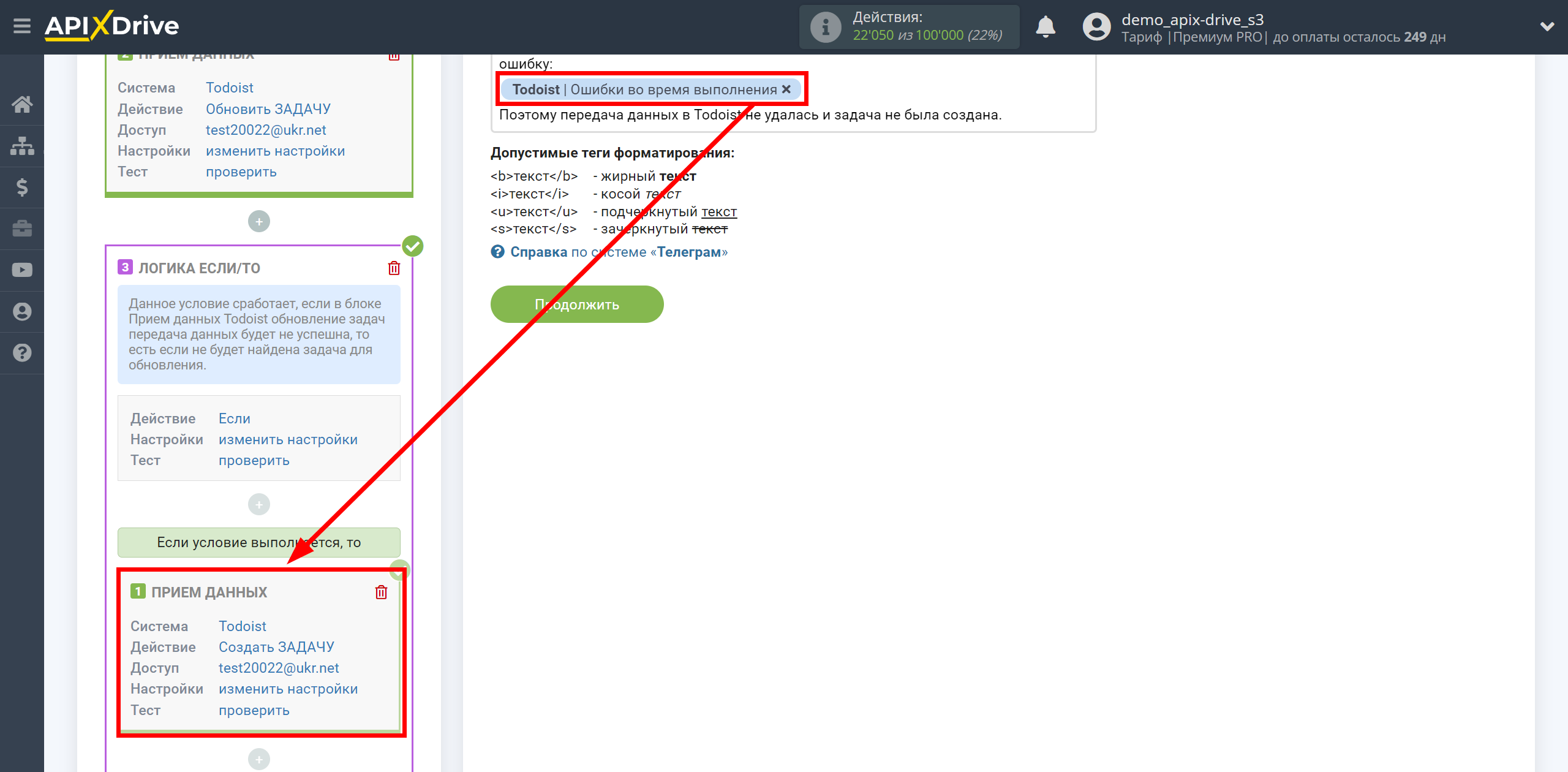Change settings of Update Task block
1568x772 pixels.
tap(275, 151)
